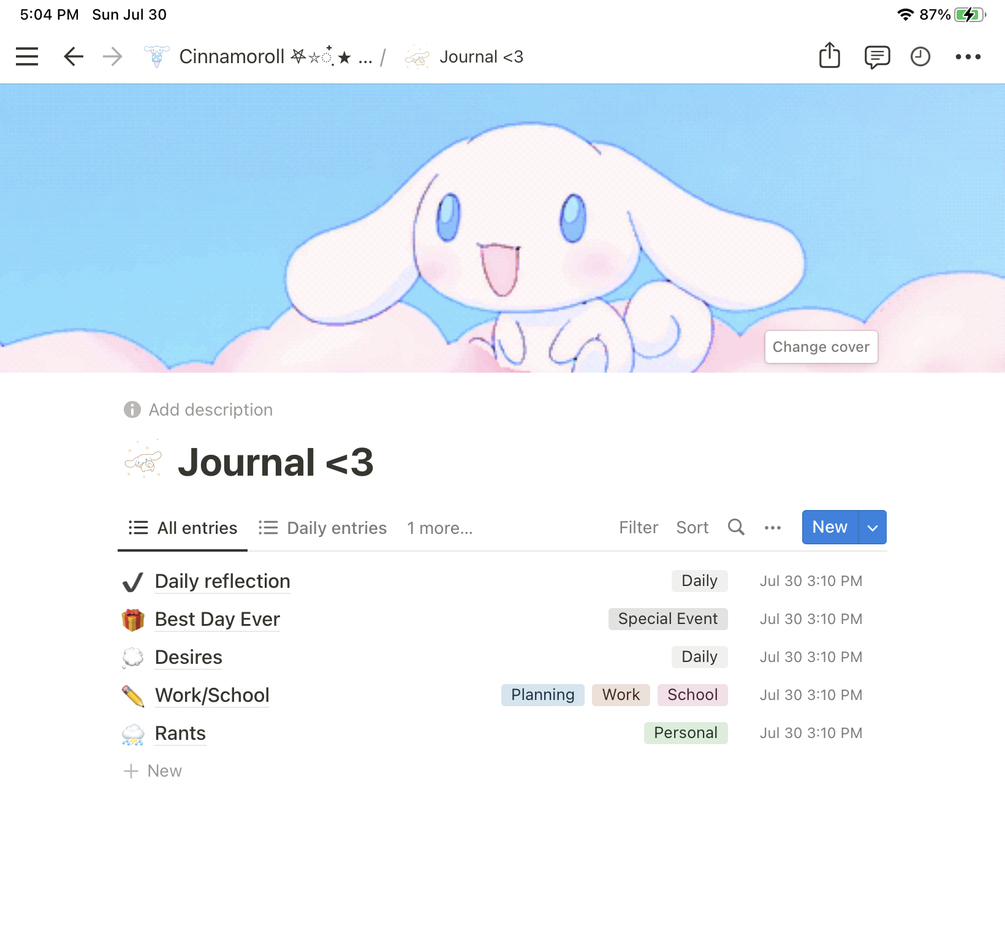The height and width of the screenshot is (936, 1005).
Task: Click the Change cover button
Action: click(821, 347)
